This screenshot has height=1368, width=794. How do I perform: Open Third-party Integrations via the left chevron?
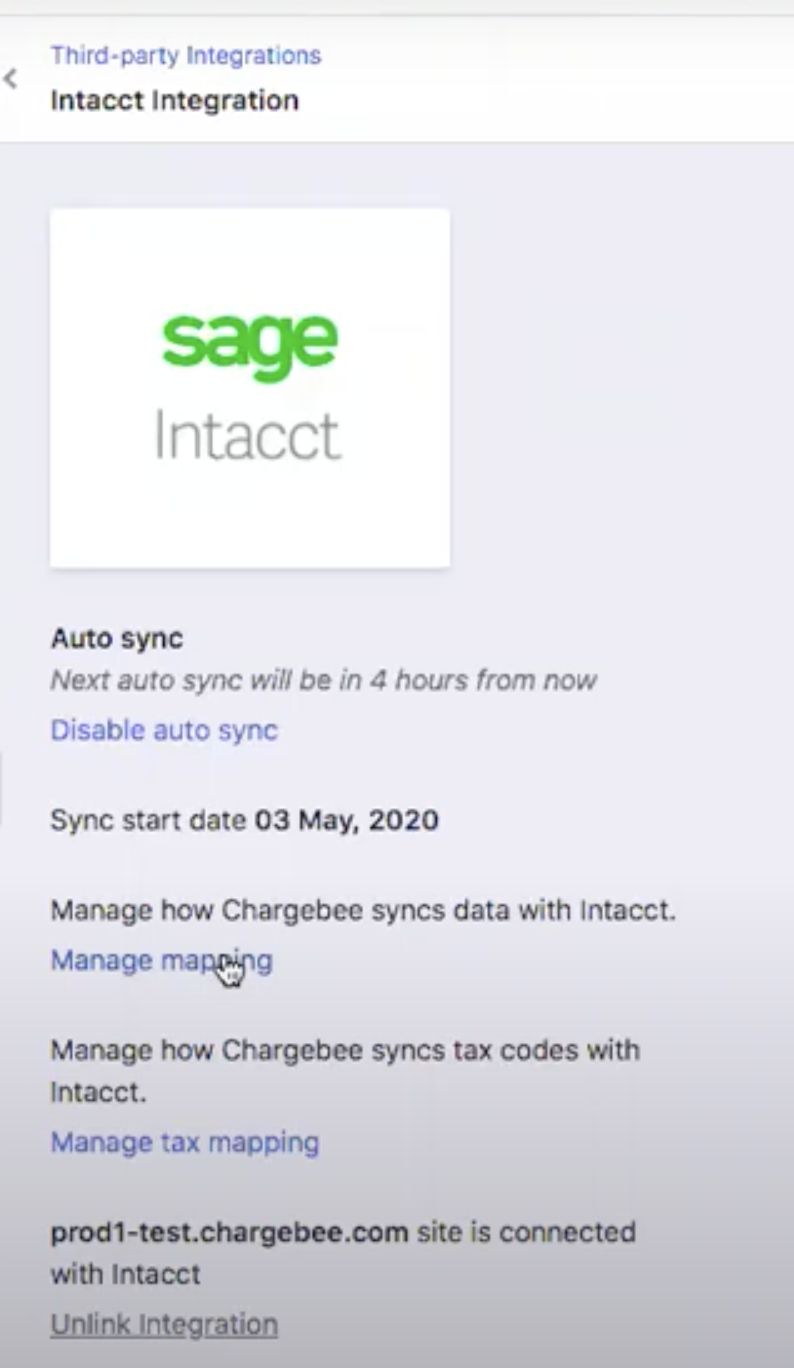[x=12, y=80]
